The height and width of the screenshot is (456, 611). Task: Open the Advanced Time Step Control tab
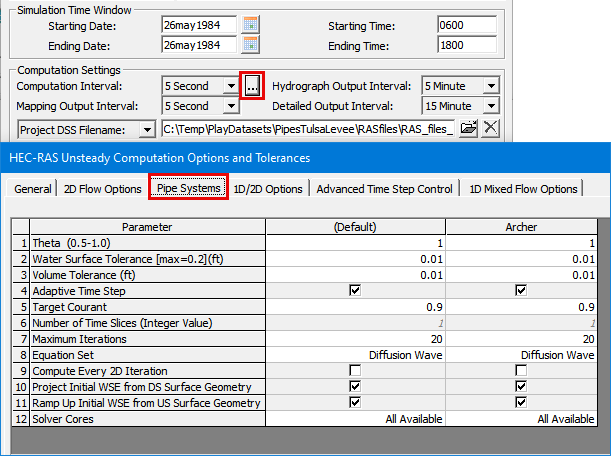[x=386, y=189]
